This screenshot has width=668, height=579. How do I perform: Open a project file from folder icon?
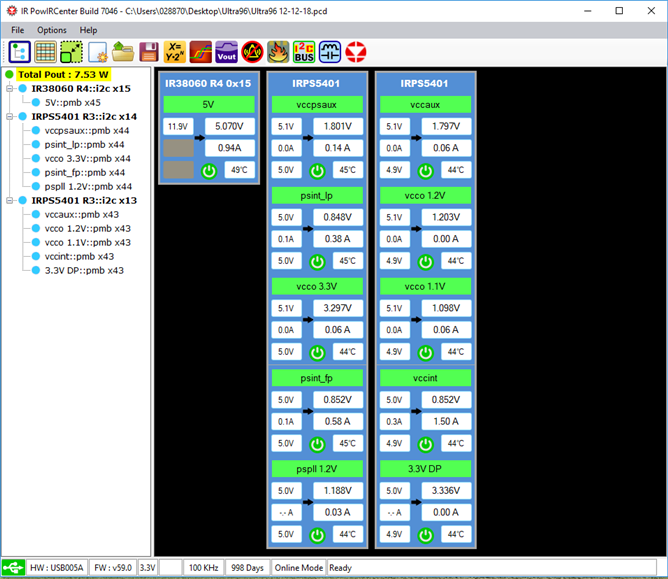(123, 52)
